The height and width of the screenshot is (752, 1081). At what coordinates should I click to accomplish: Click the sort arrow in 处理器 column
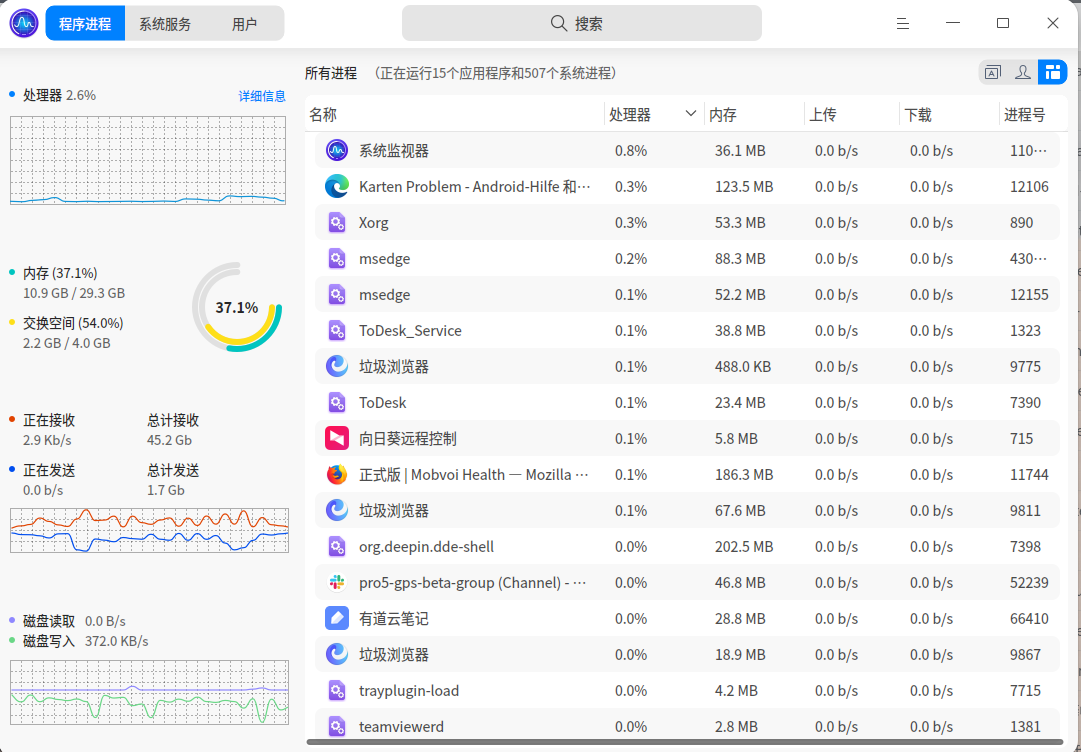[x=691, y=114]
